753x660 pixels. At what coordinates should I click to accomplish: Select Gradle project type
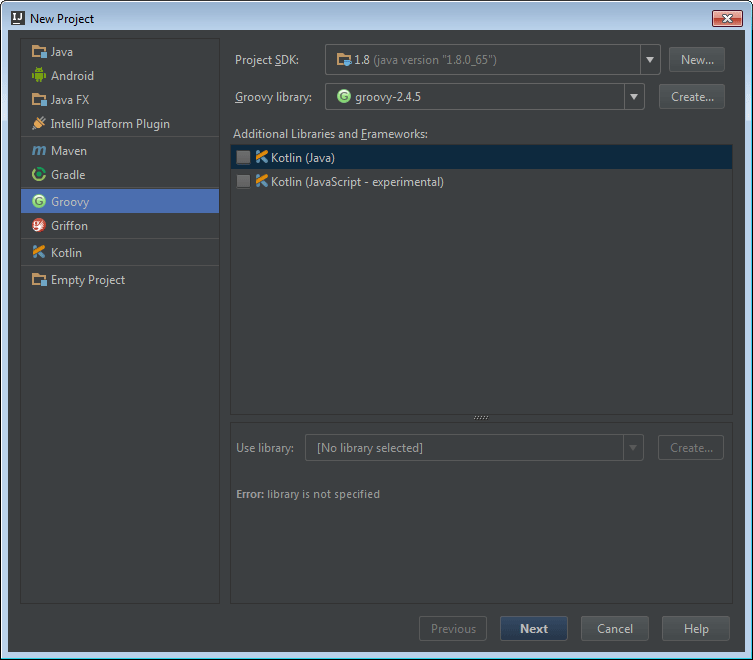120,175
